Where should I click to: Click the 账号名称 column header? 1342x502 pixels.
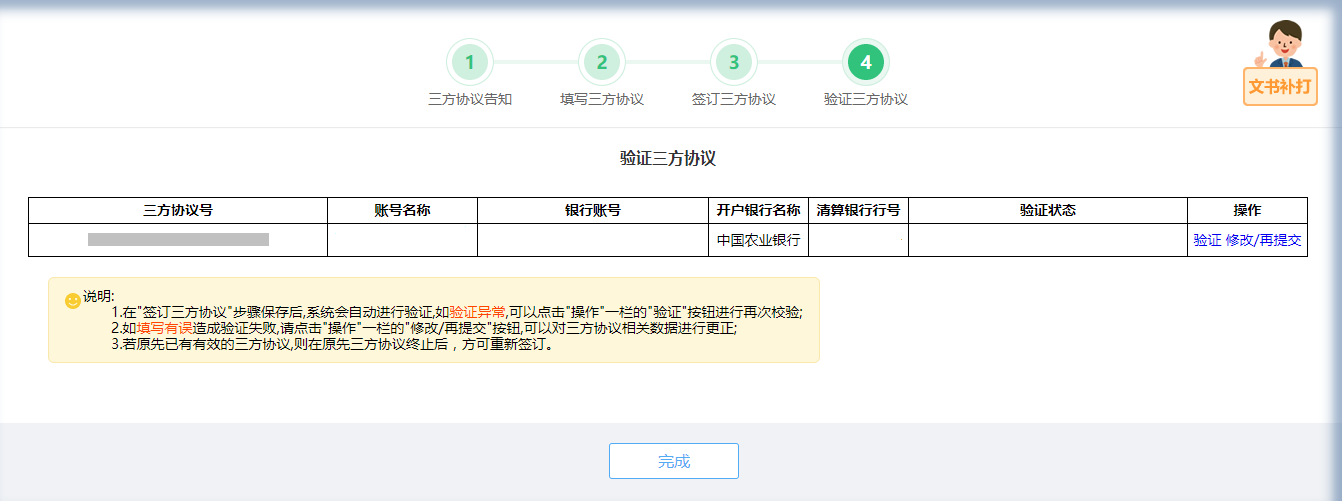pyautogui.click(x=403, y=210)
